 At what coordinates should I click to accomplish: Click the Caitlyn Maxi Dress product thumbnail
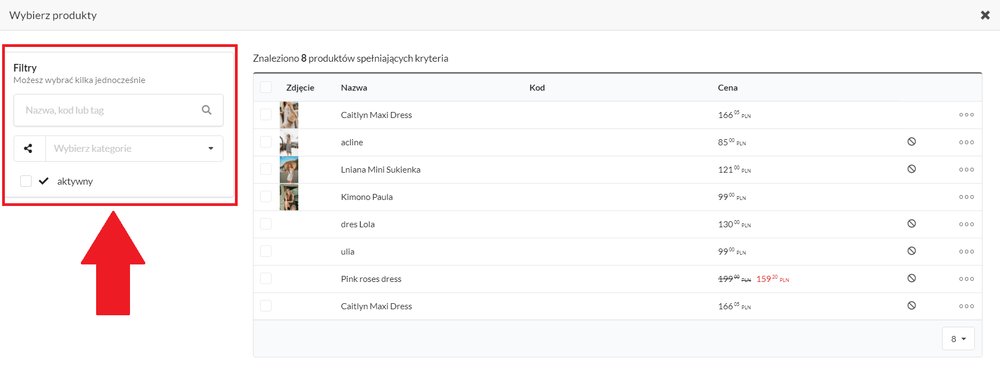point(289,115)
